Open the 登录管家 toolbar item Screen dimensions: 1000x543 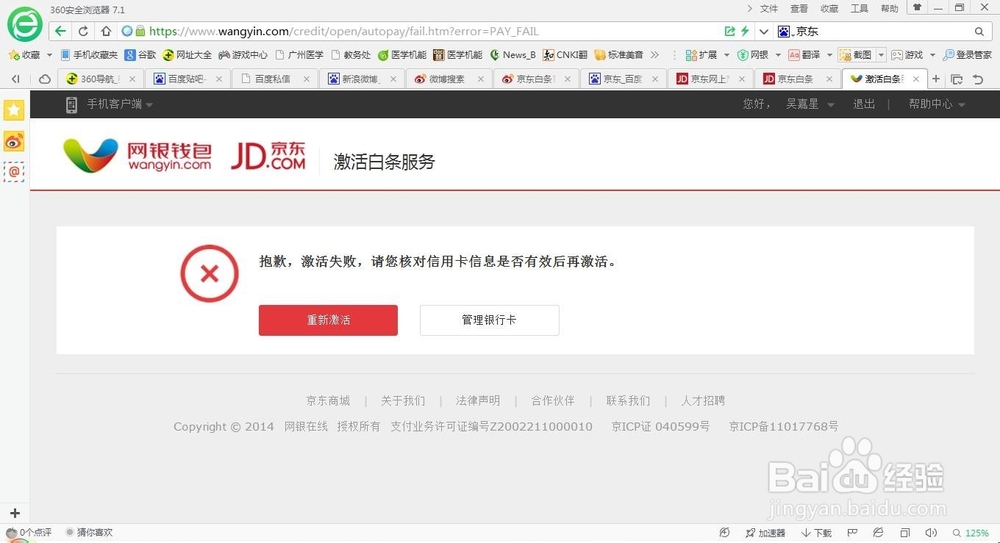coord(967,55)
